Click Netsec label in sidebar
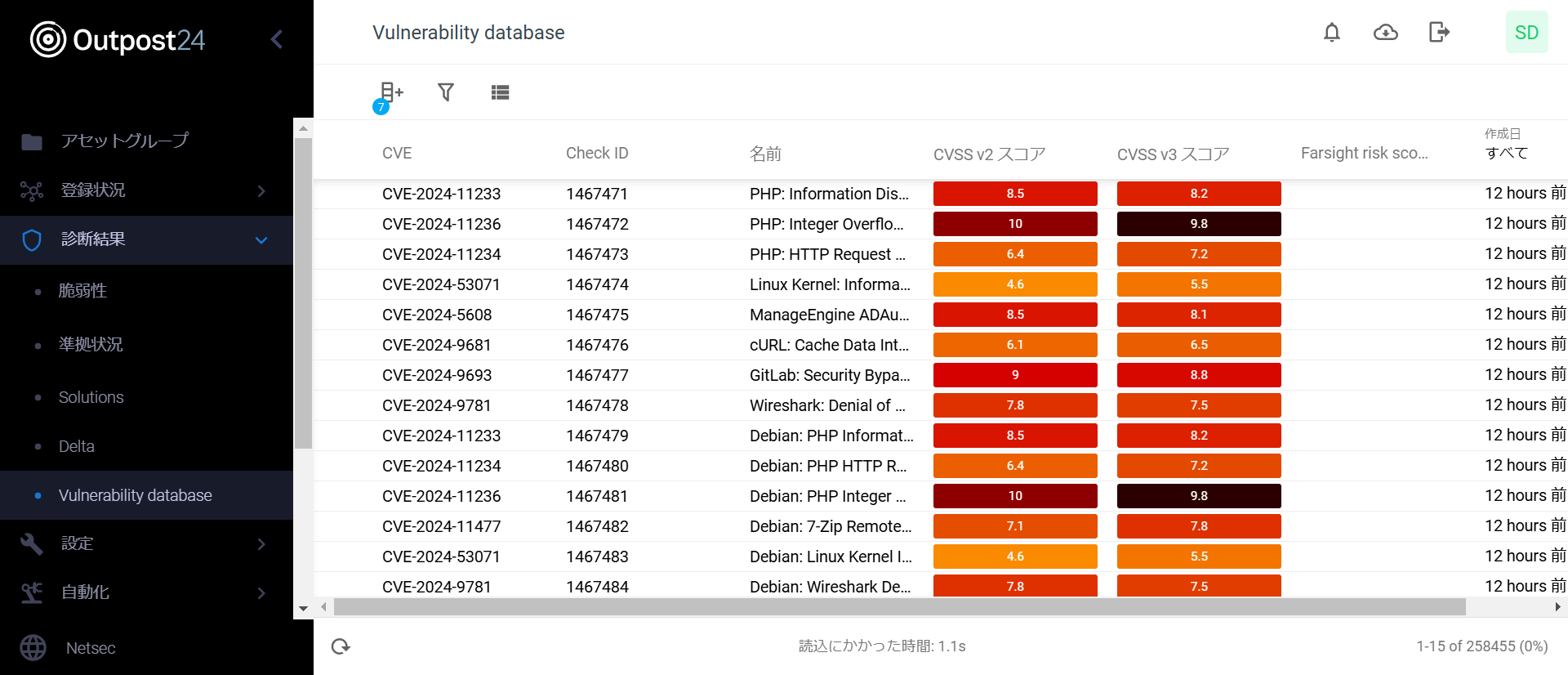This screenshot has height=675, width=1568. 91,648
